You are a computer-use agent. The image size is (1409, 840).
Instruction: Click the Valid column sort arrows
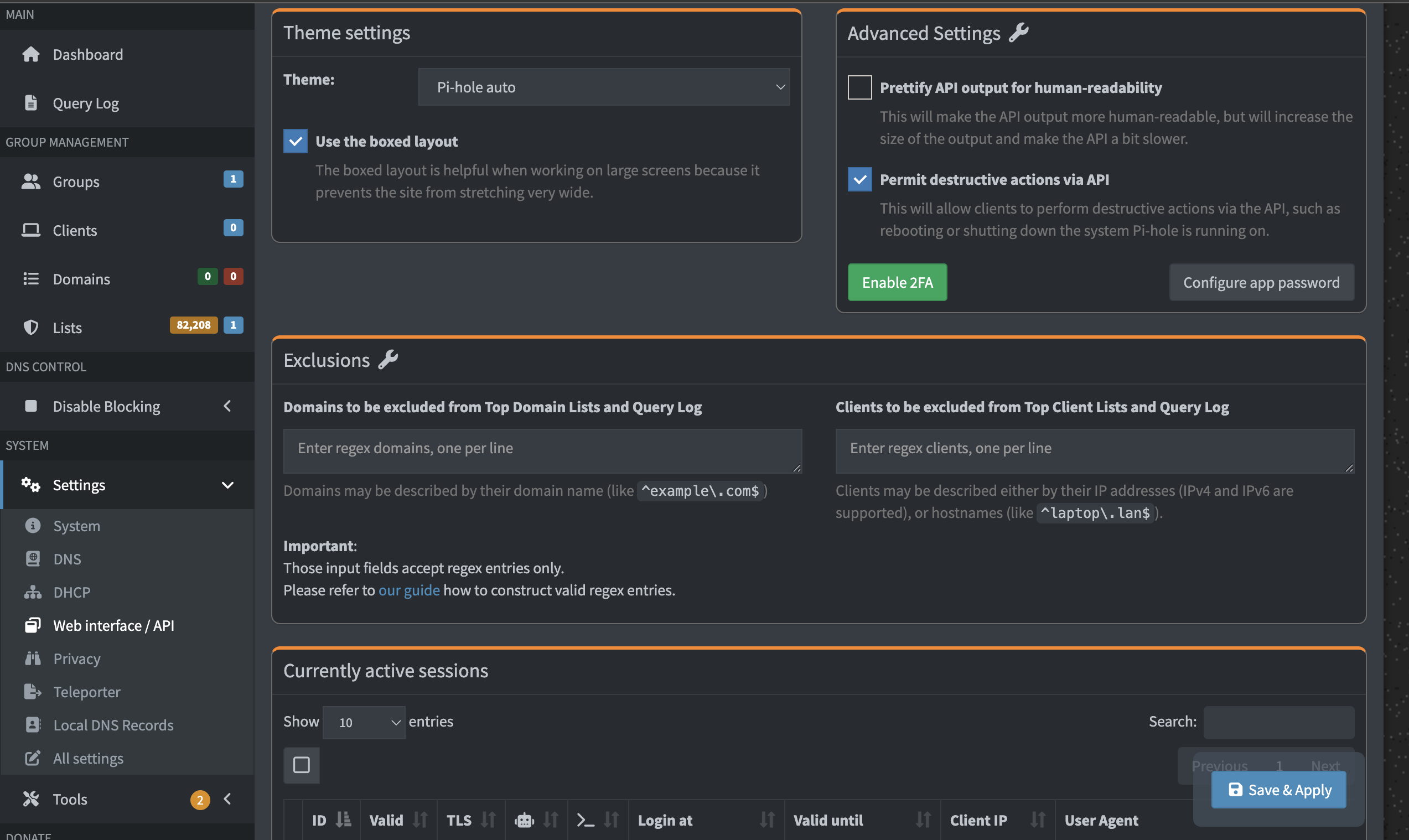(x=420, y=820)
